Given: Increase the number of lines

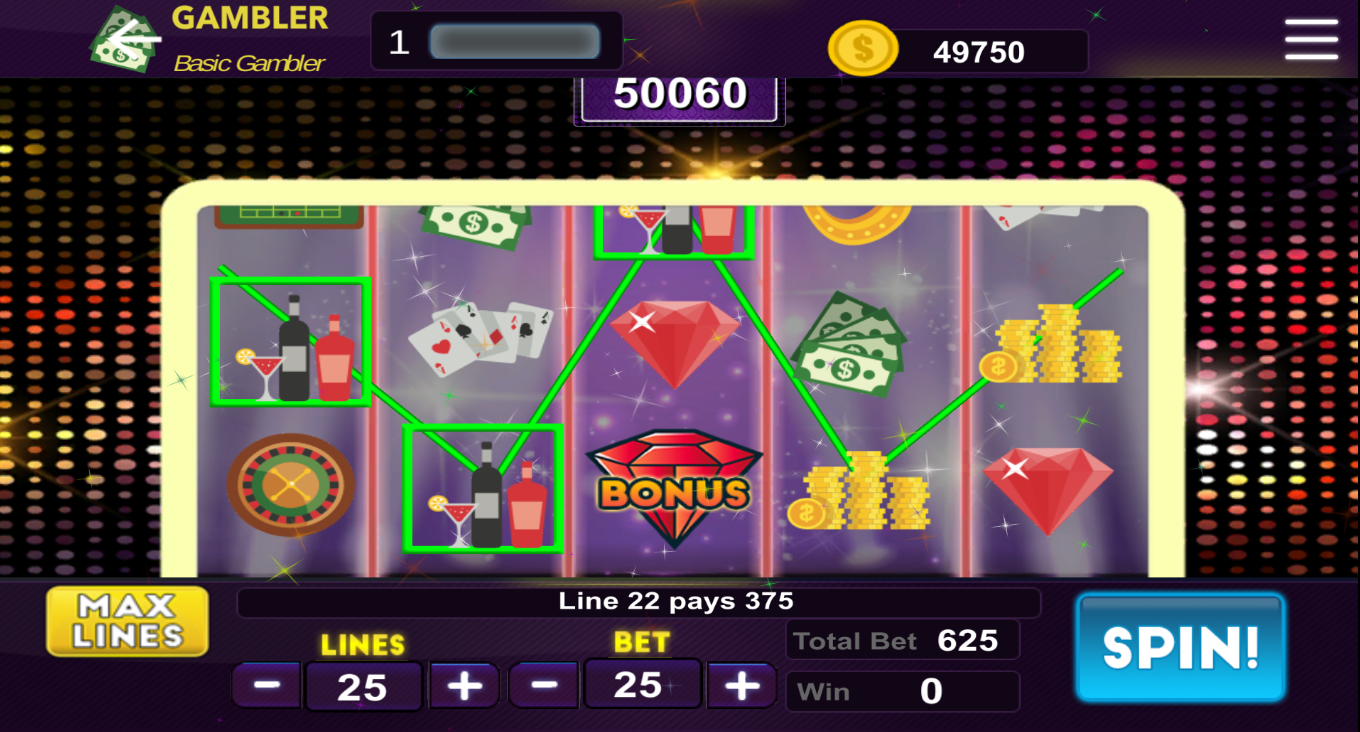Looking at the screenshot, I should [x=464, y=686].
